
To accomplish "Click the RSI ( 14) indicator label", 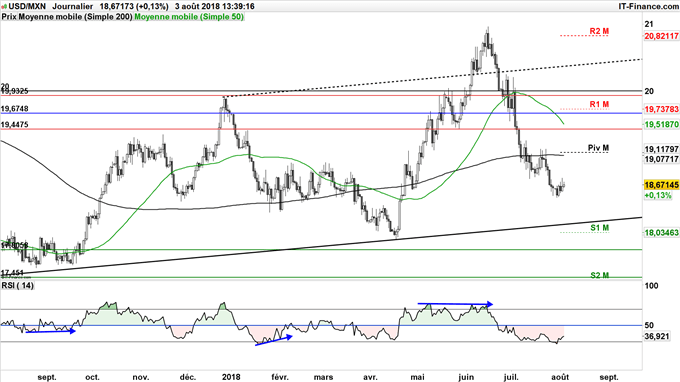I will coord(18,286).
